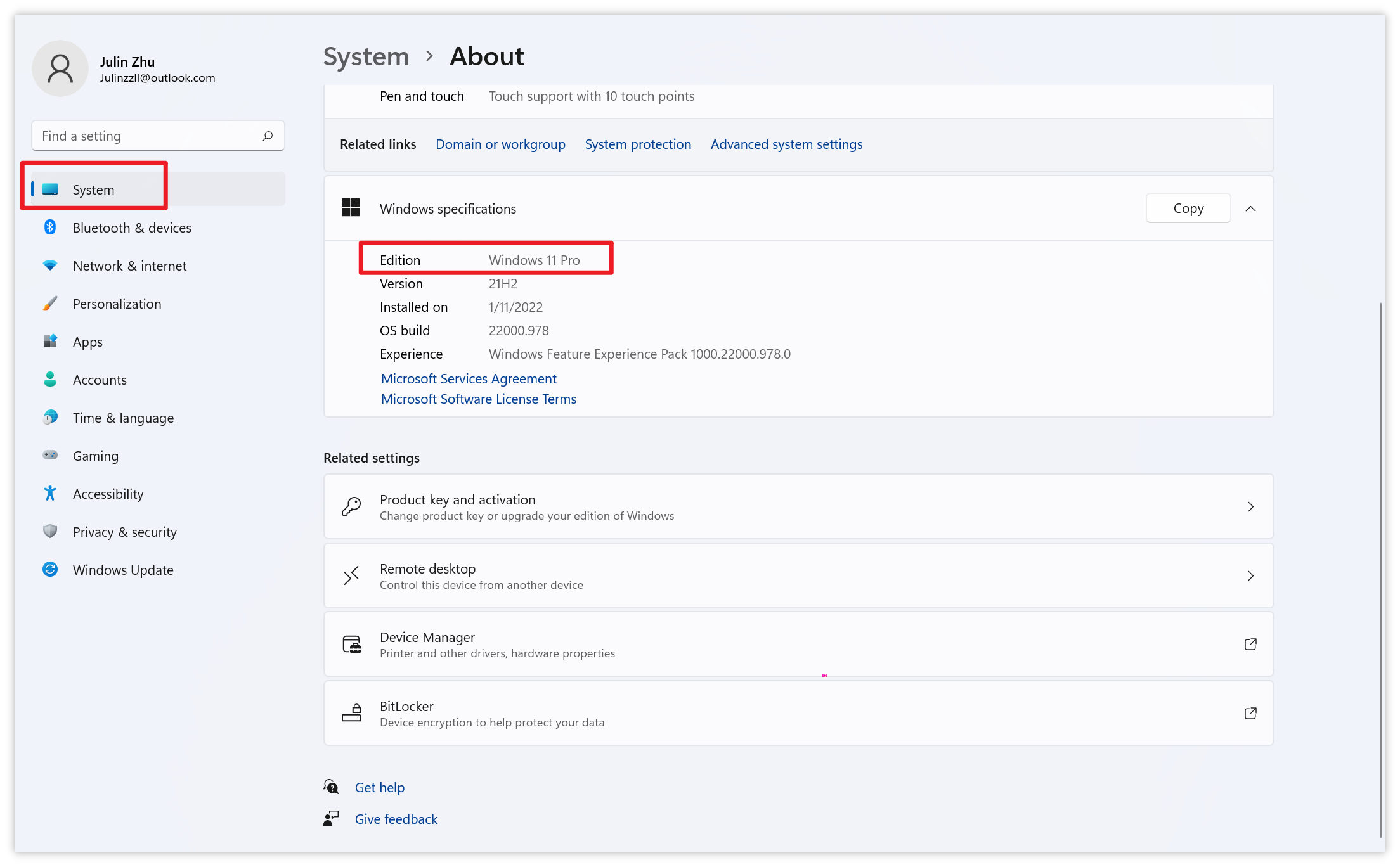This screenshot has width=1400, height=867.
Task: Click the Get help link
Action: point(380,787)
